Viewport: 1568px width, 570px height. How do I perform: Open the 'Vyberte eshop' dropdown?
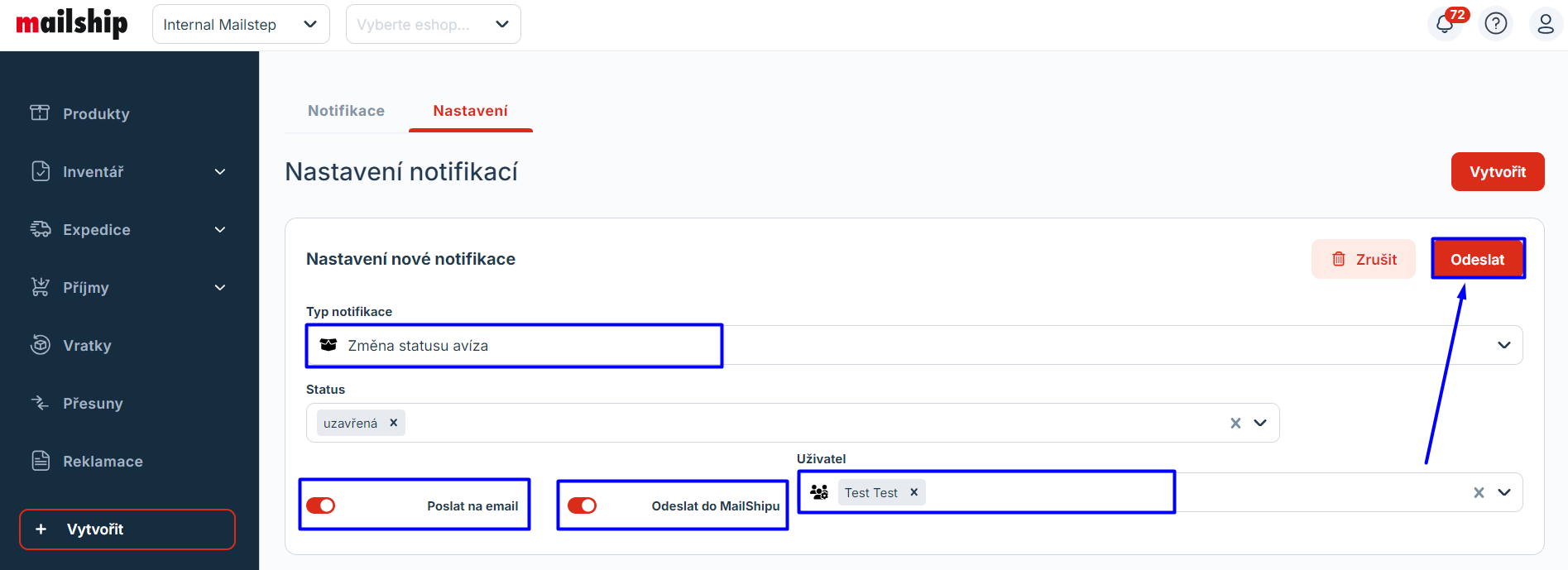coord(433,24)
